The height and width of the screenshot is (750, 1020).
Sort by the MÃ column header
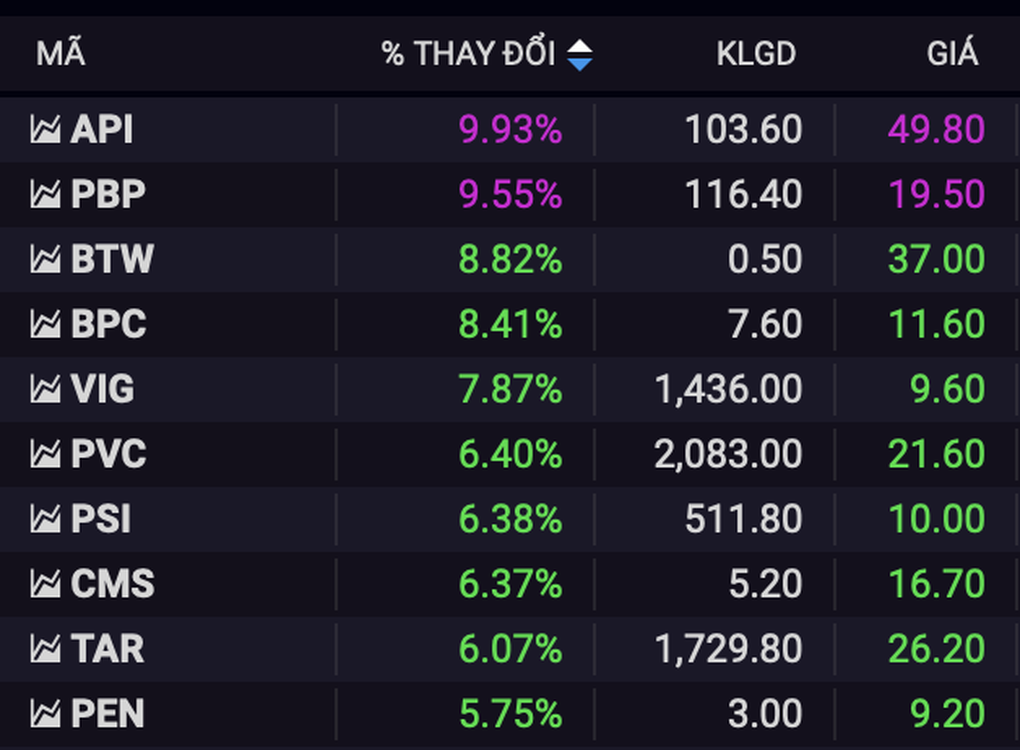[x=60, y=54]
